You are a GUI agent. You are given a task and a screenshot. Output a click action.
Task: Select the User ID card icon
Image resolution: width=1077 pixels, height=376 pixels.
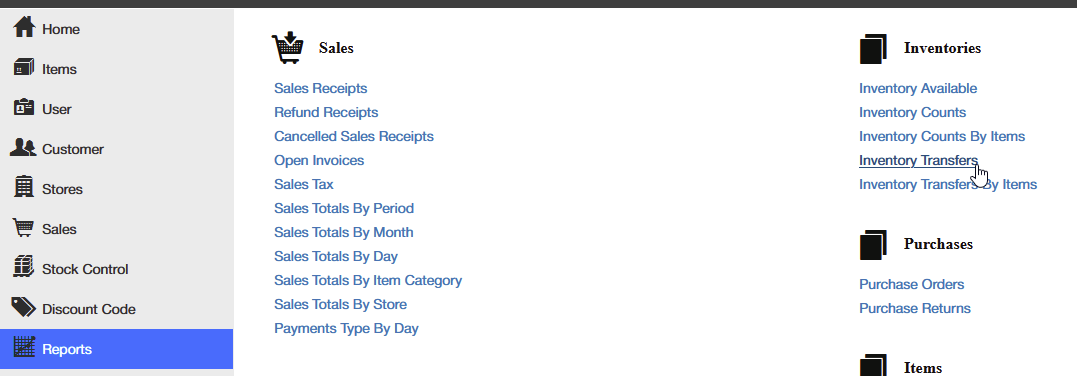click(24, 108)
